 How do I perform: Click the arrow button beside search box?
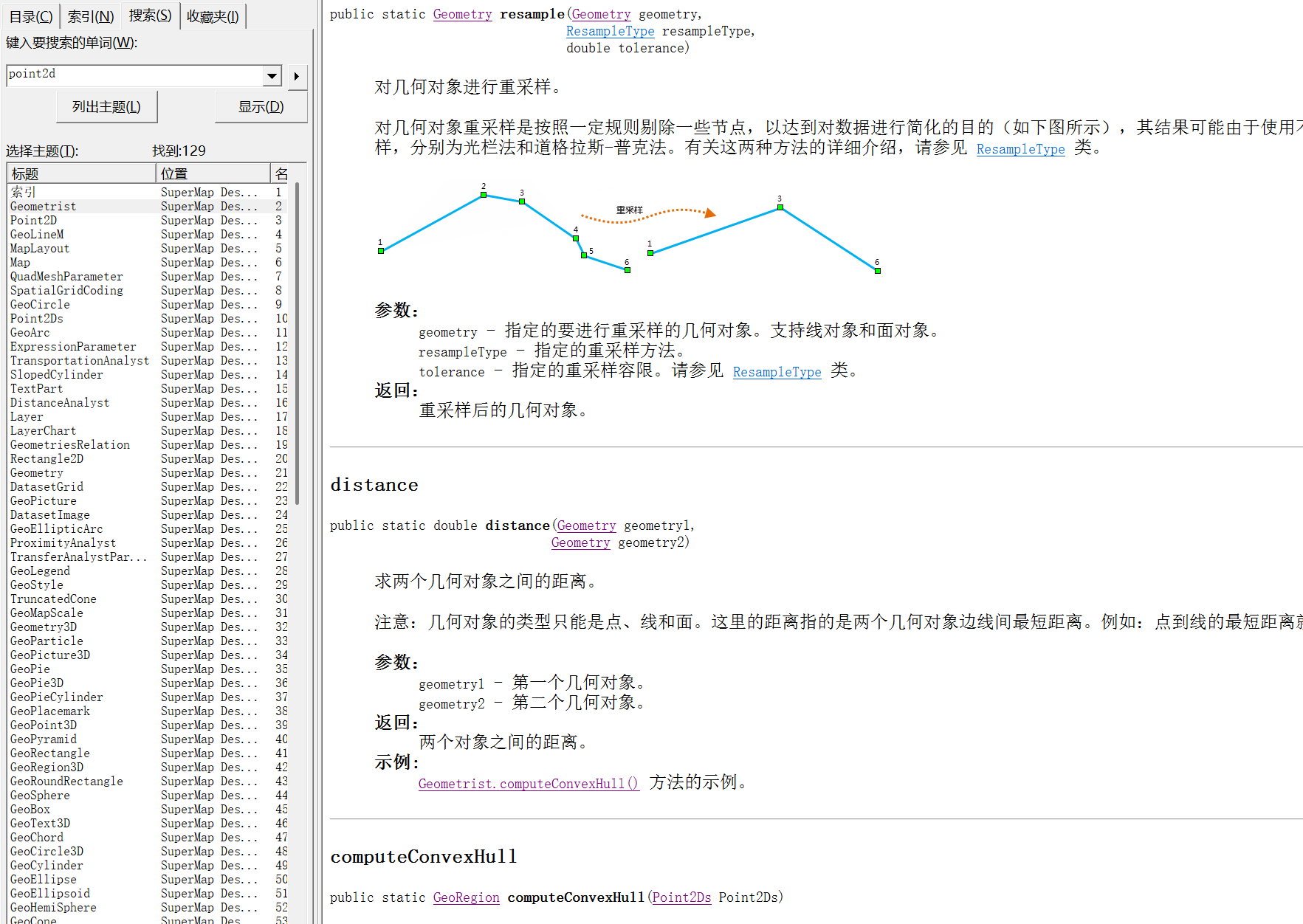pos(297,76)
